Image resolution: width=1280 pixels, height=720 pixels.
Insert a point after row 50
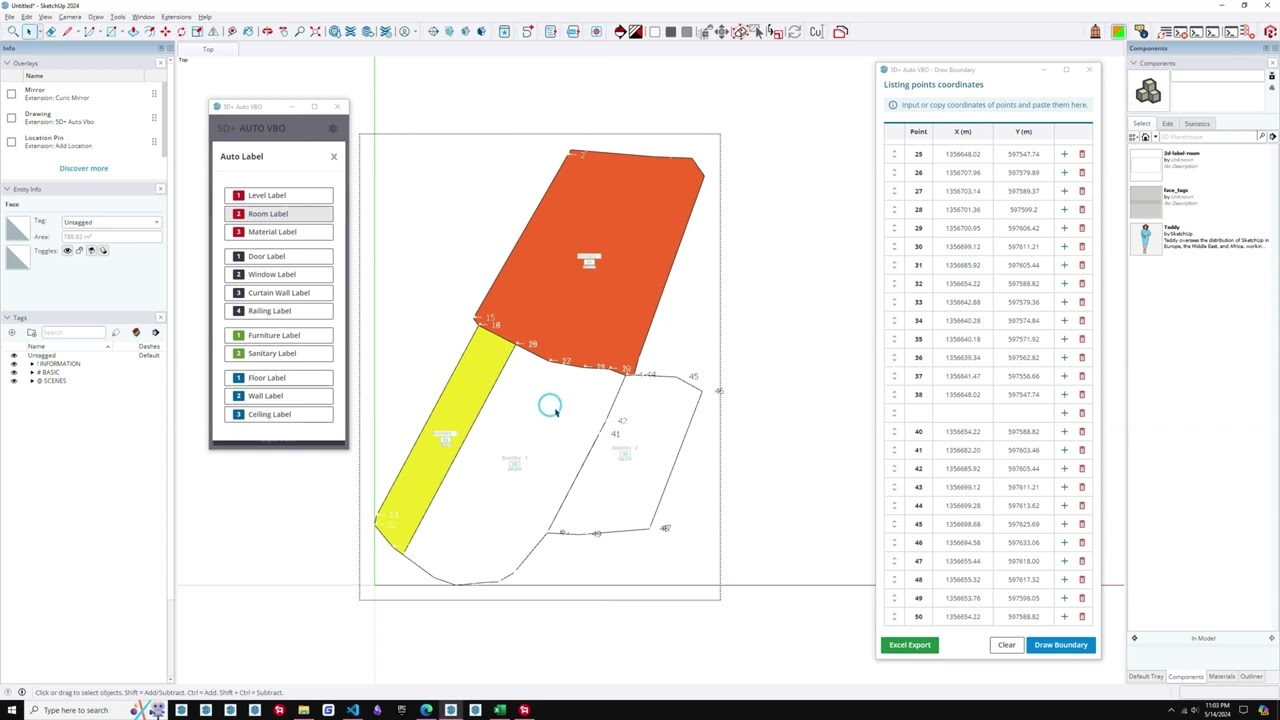click(x=1064, y=617)
